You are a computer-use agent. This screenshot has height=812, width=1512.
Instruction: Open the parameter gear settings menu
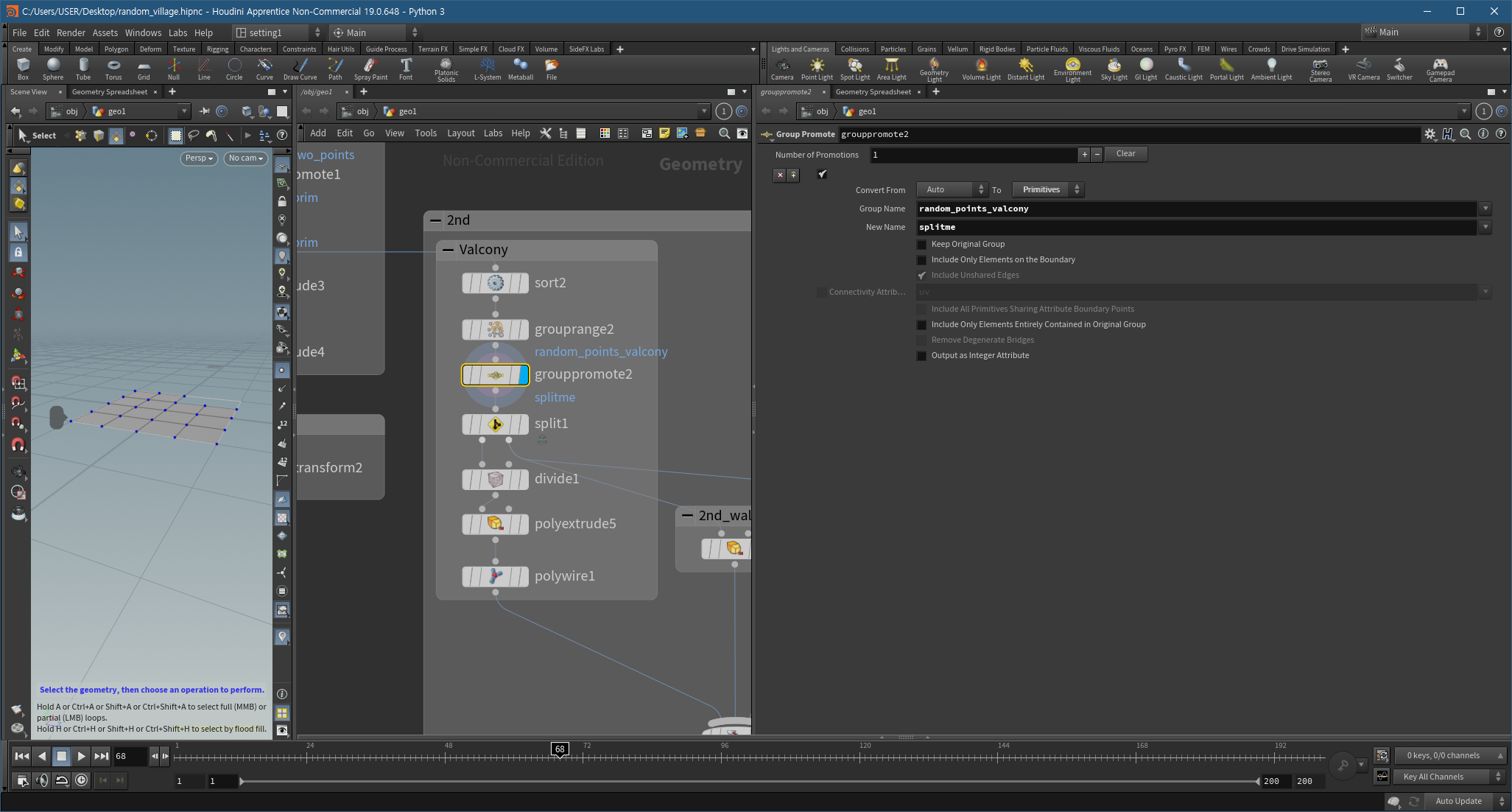pos(1430,134)
